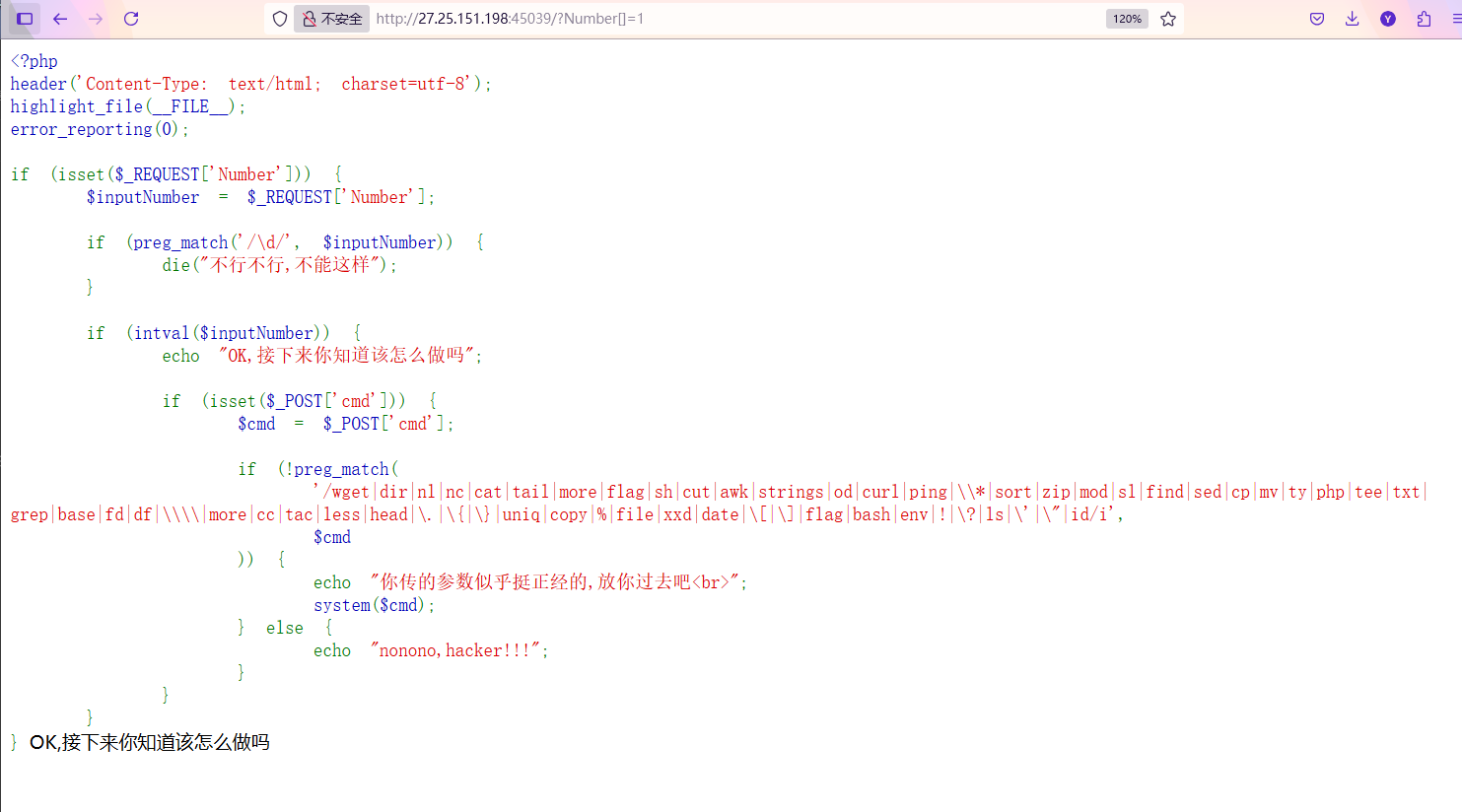Click the "if (!preg_match(" line
Screen dimensions: 1462x812
point(318,469)
